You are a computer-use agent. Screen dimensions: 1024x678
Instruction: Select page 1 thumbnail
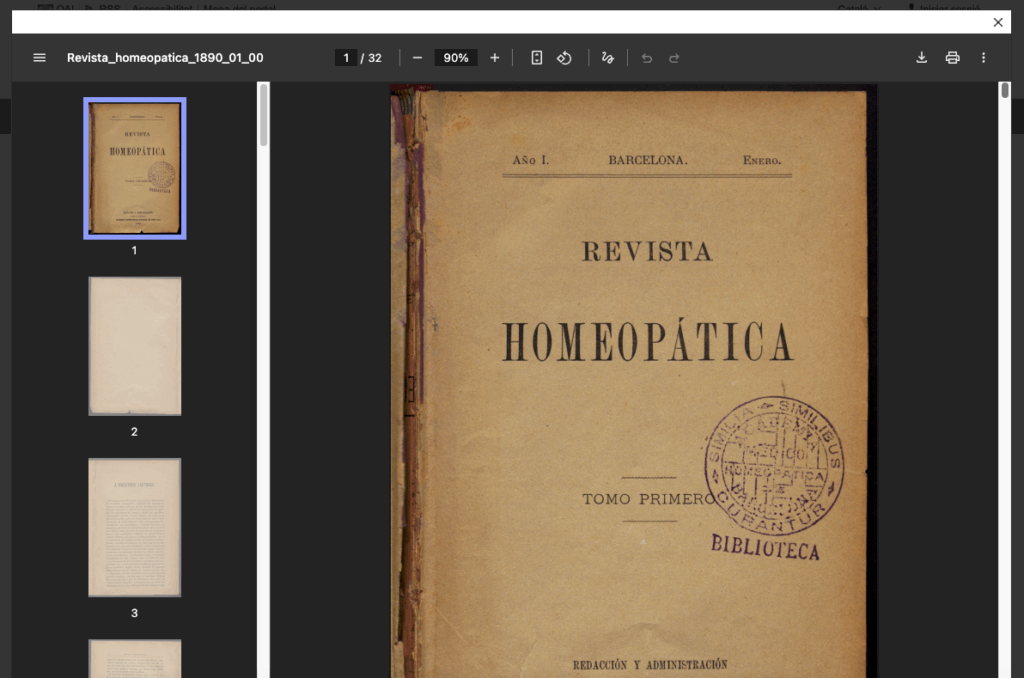coord(135,168)
